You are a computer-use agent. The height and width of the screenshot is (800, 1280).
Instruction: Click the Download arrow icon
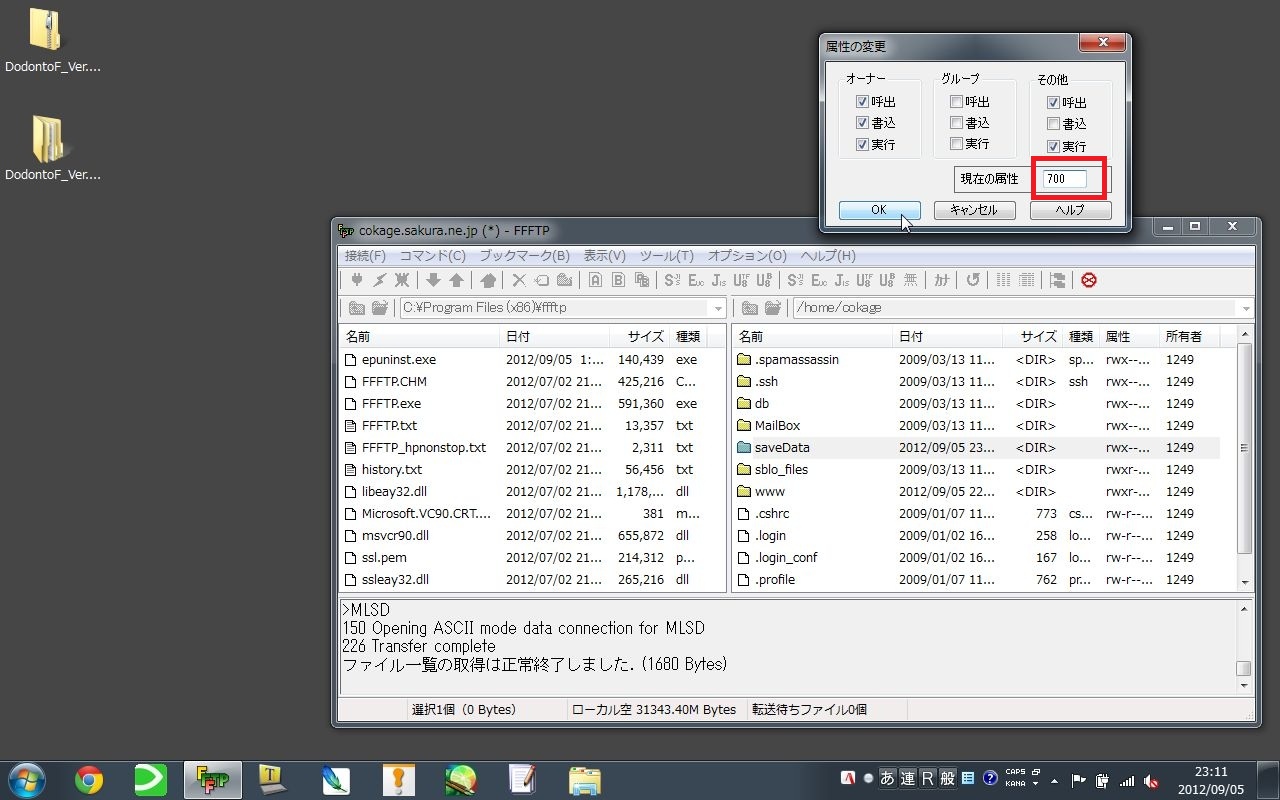[433, 280]
